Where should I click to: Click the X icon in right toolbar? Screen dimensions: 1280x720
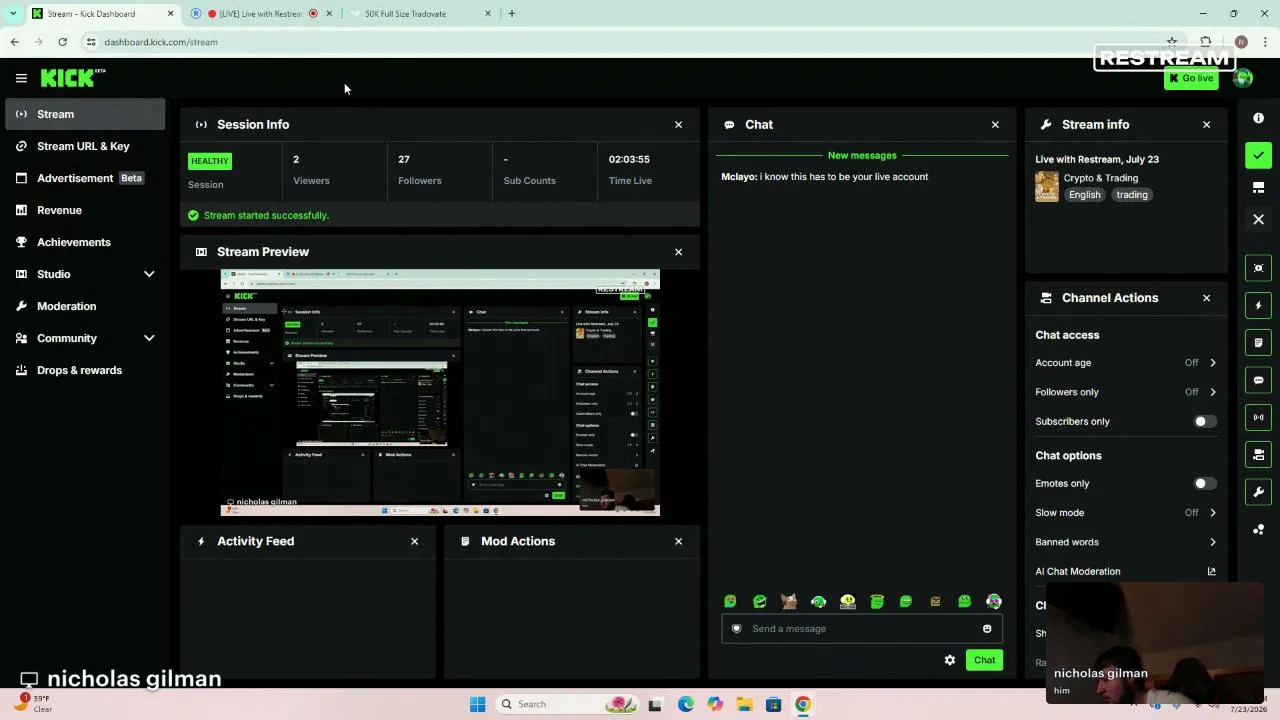(1259, 220)
